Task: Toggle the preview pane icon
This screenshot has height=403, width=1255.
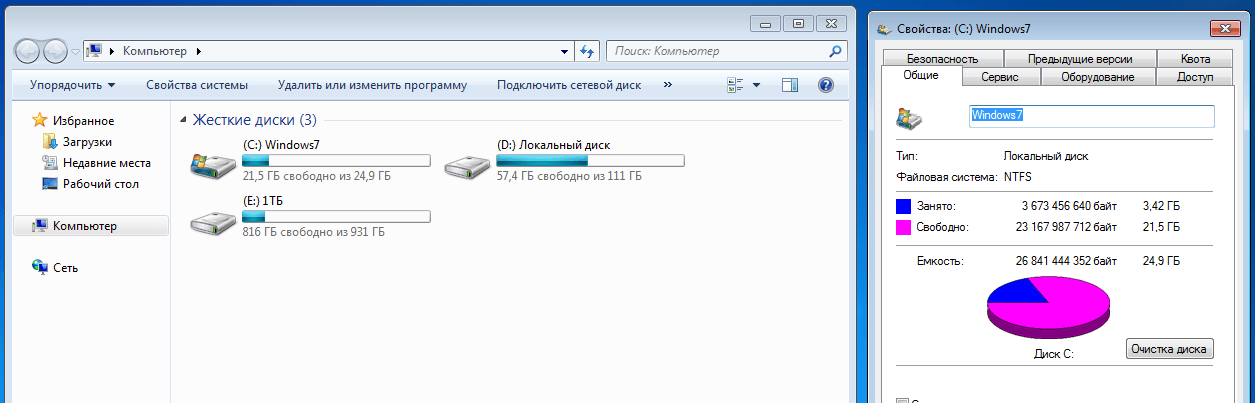Action: [790, 85]
